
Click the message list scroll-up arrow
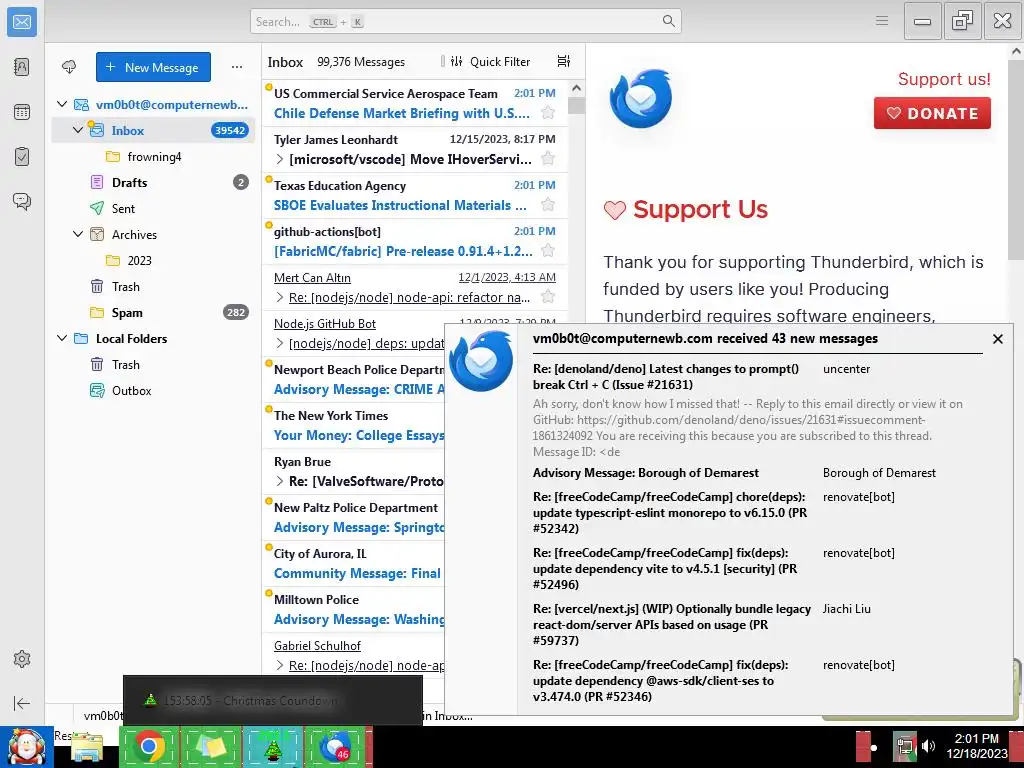[x=576, y=88]
